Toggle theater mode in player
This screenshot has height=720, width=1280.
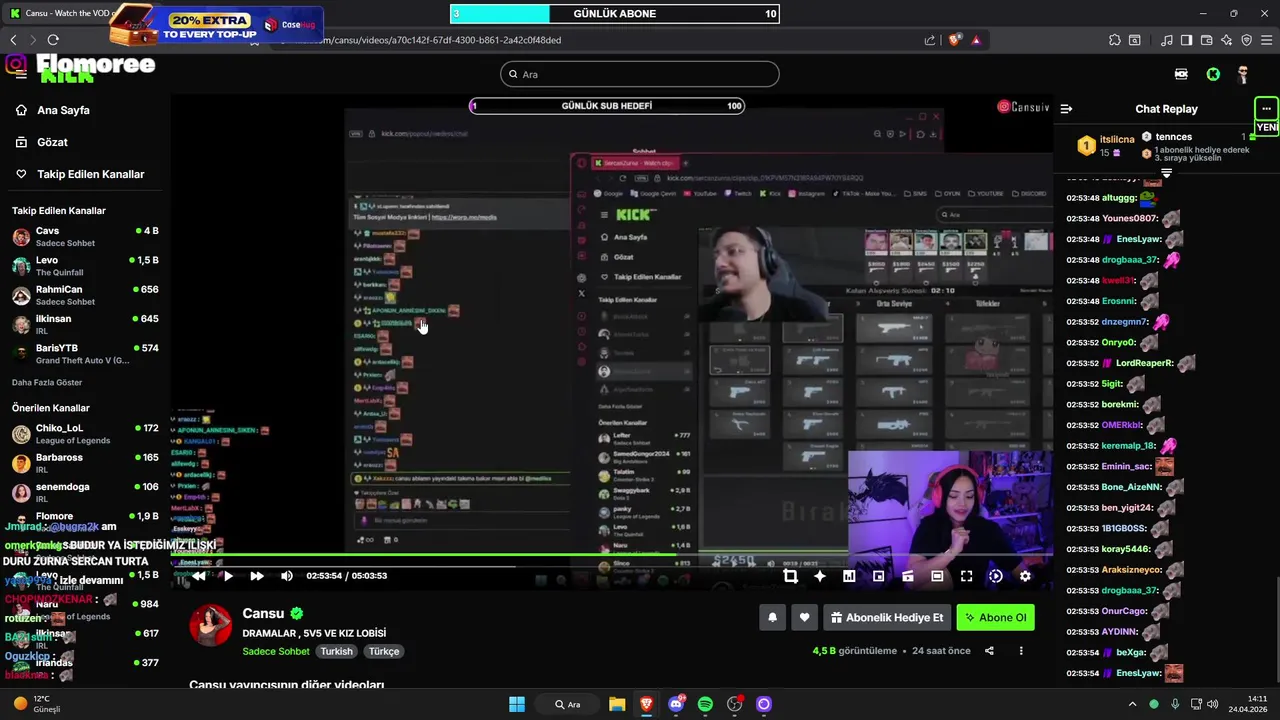pos(937,576)
